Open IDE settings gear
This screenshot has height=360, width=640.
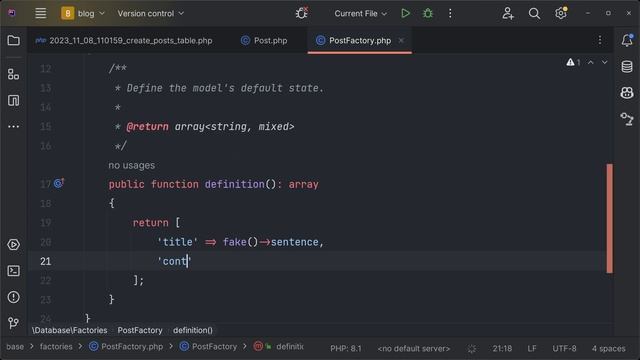(x=561, y=13)
